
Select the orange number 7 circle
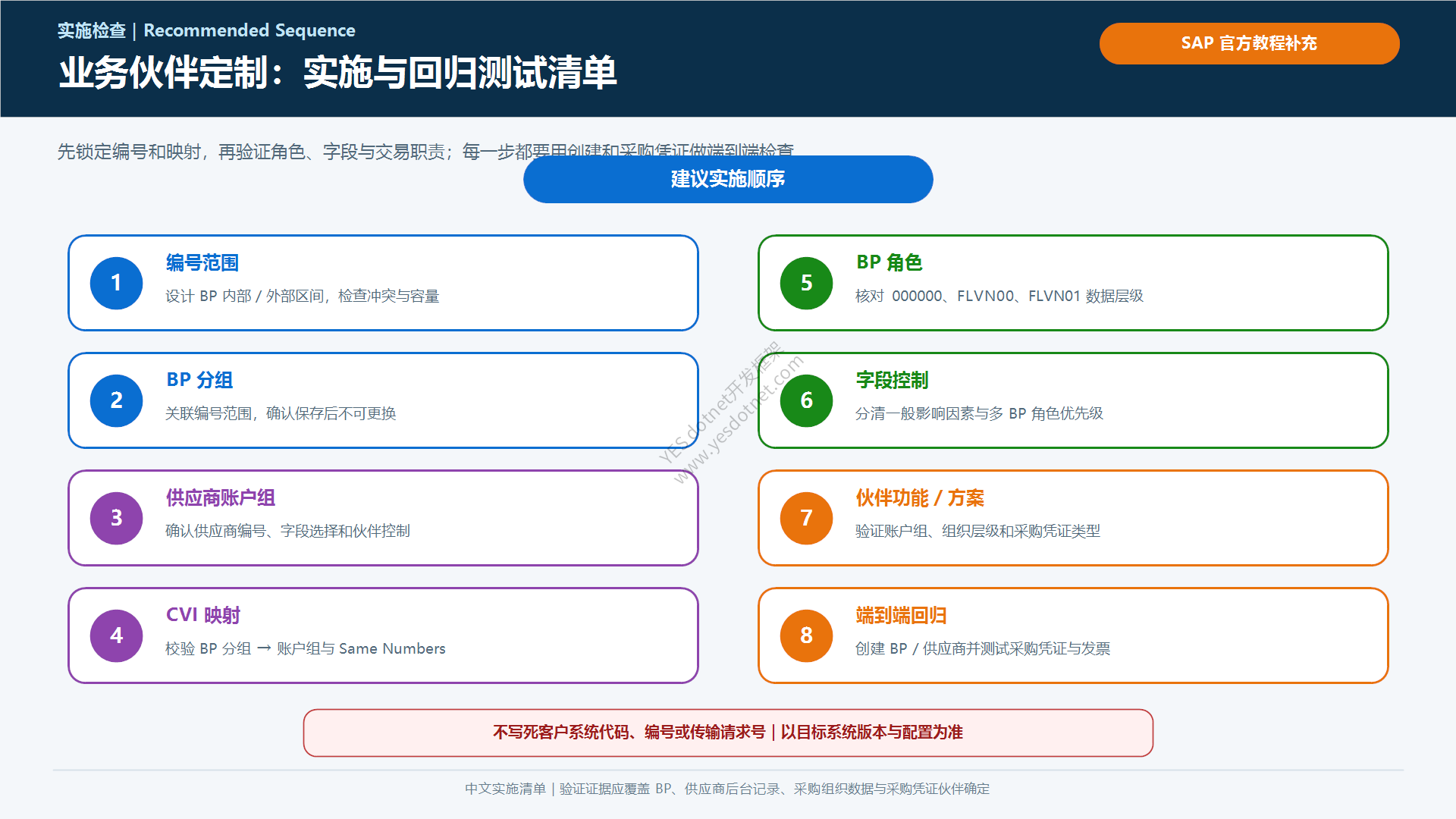tap(806, 518)
